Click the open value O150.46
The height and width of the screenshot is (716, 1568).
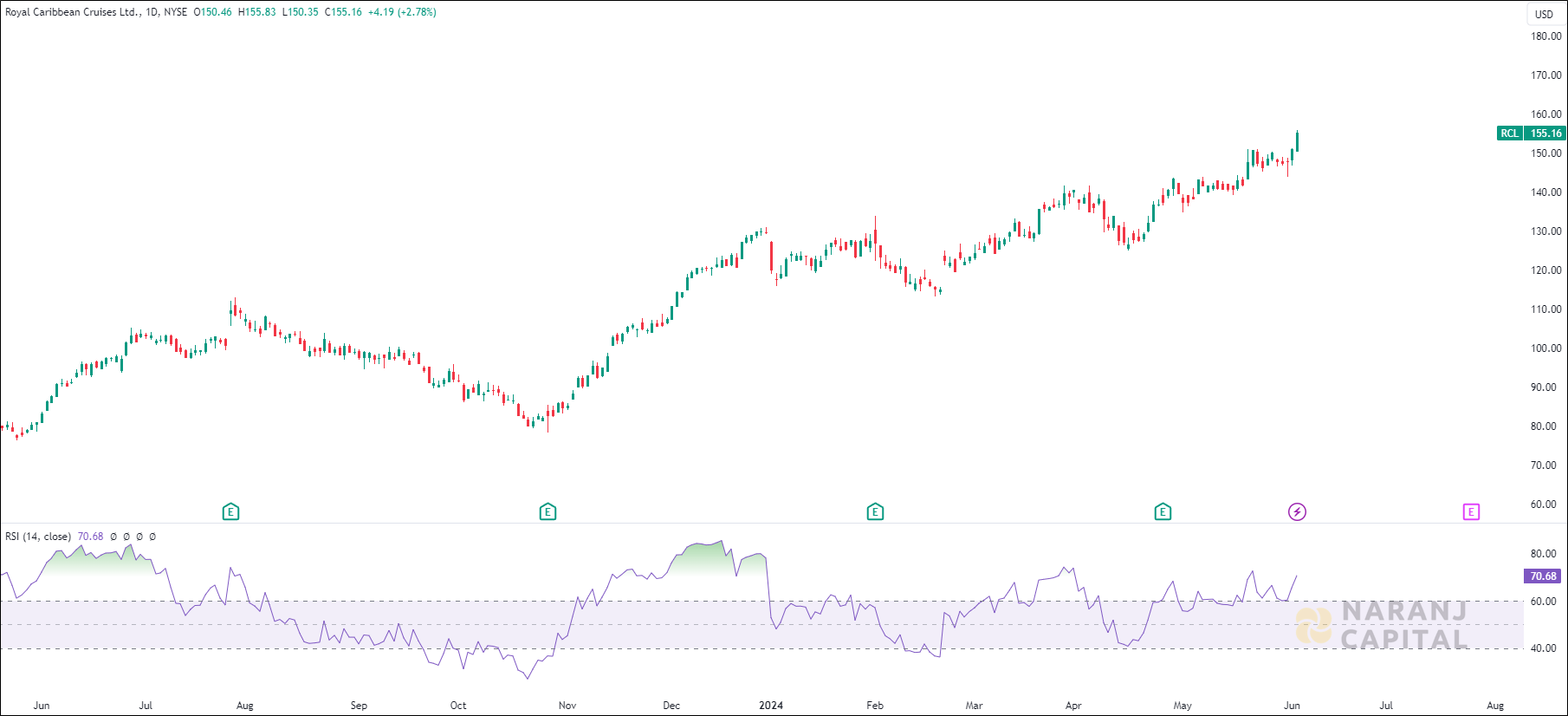tap(212, 12)
